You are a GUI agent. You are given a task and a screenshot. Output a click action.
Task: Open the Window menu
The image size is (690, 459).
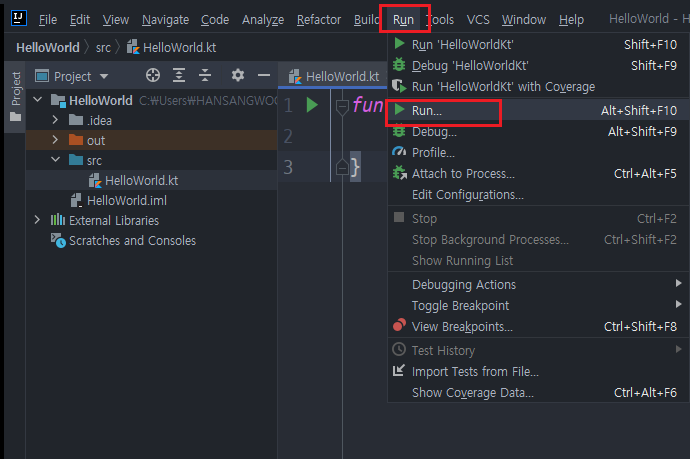[524, 20]
